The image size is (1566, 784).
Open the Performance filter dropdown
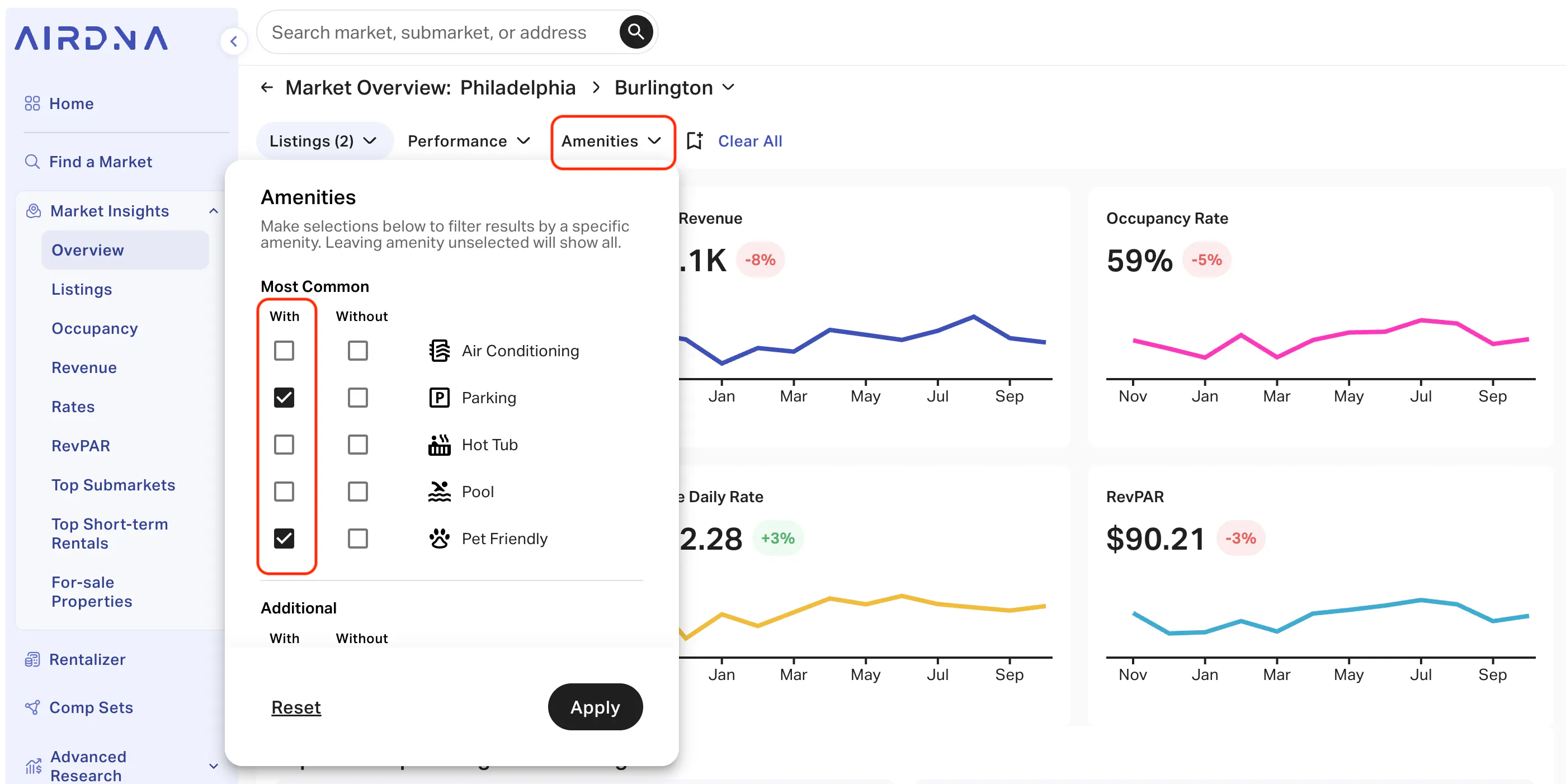469,141
